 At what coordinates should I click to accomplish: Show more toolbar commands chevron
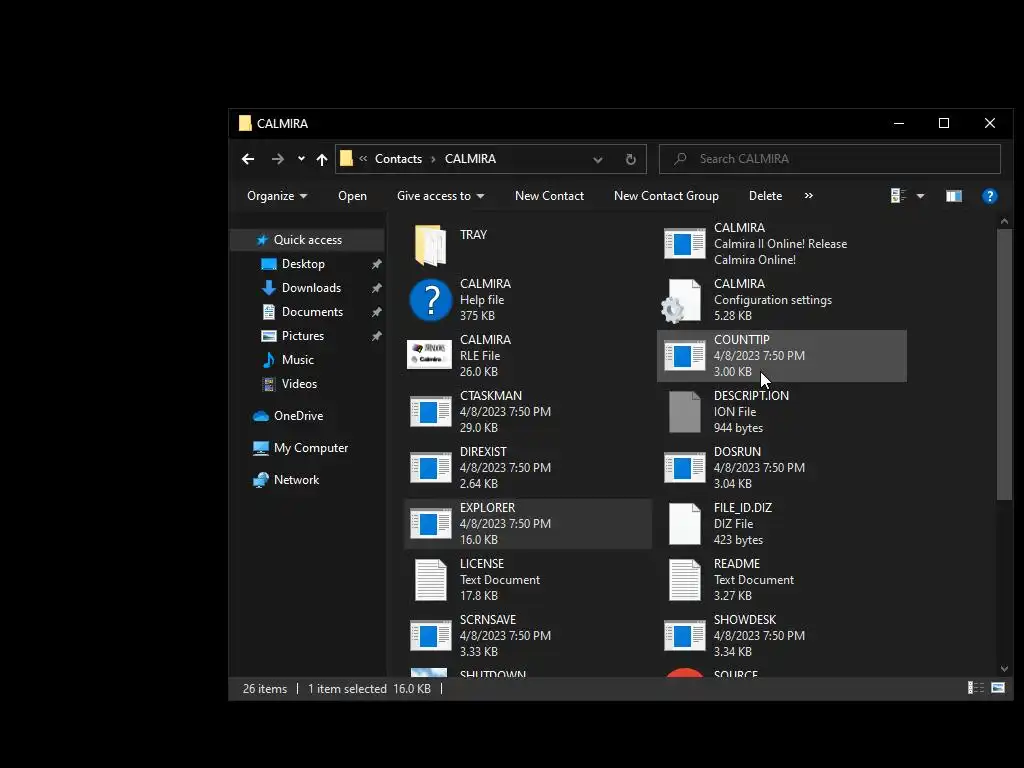(x=808, y=196)
